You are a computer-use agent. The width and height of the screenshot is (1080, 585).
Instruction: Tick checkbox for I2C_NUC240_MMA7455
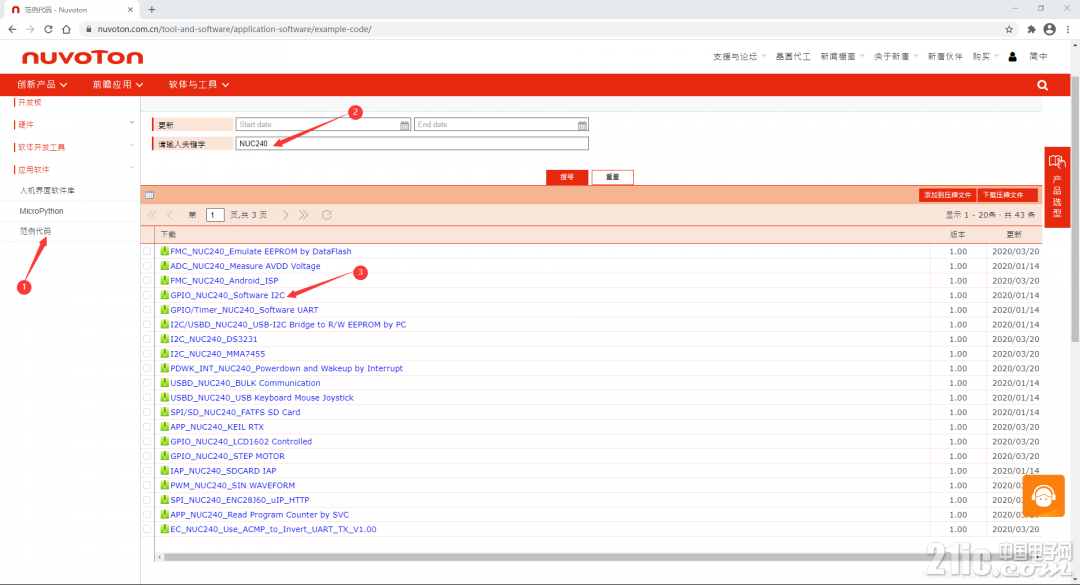click(x=147, y=353)
